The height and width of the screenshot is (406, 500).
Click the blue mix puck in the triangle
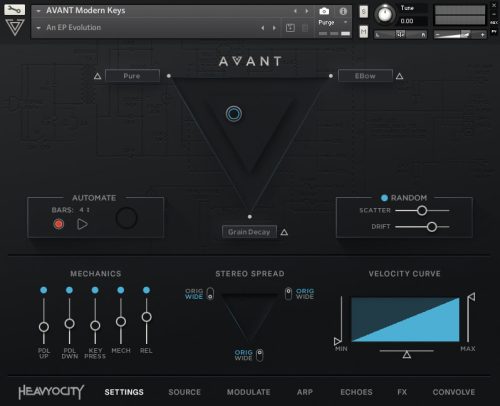[234, 114]
